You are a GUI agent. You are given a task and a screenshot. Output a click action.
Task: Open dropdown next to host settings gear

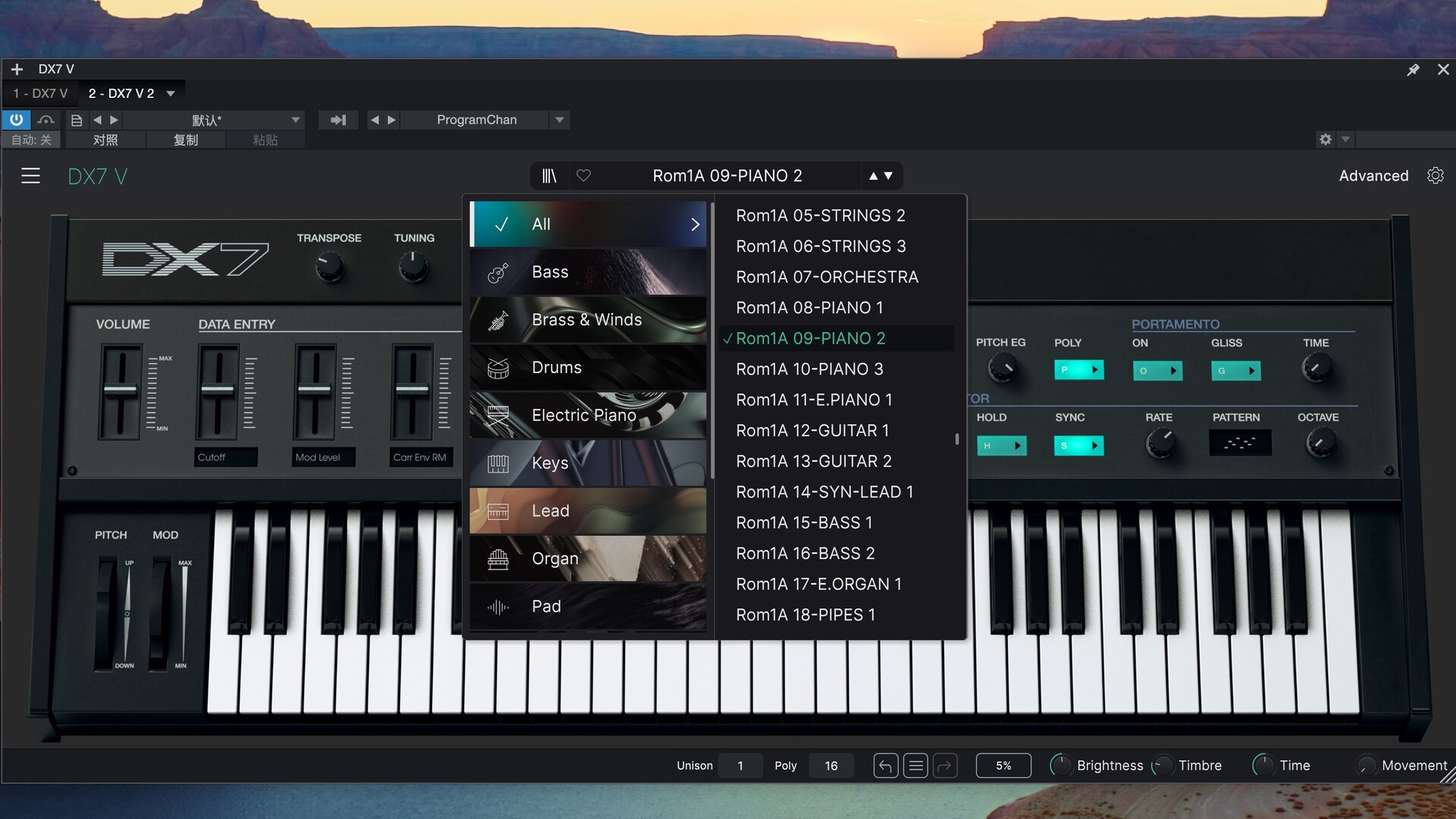coord(1345,140)
